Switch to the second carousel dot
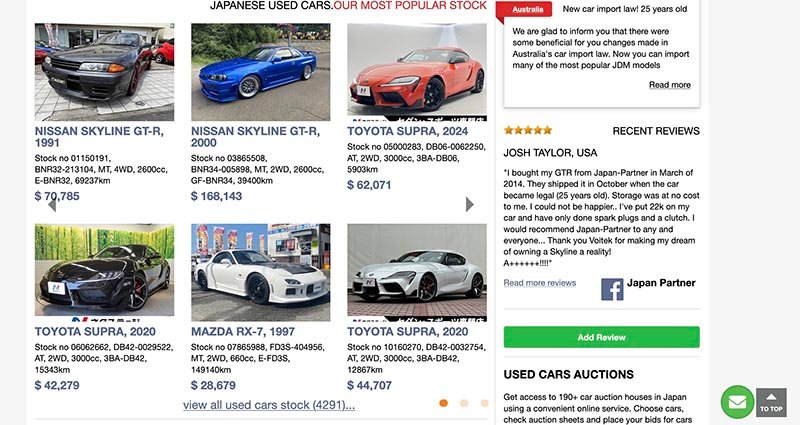The image size is (800, 425). point(464,403)
